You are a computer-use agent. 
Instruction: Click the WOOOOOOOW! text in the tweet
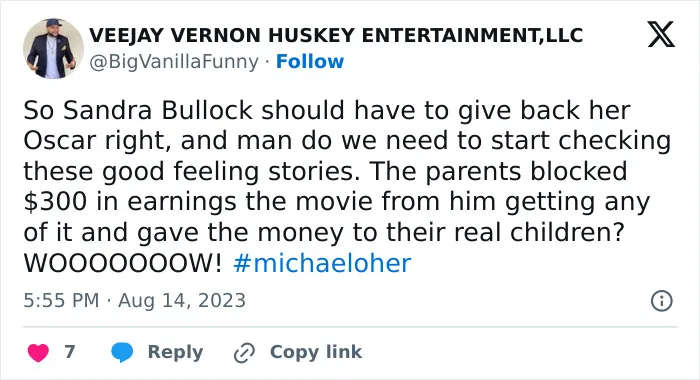(x=122, y=263)
